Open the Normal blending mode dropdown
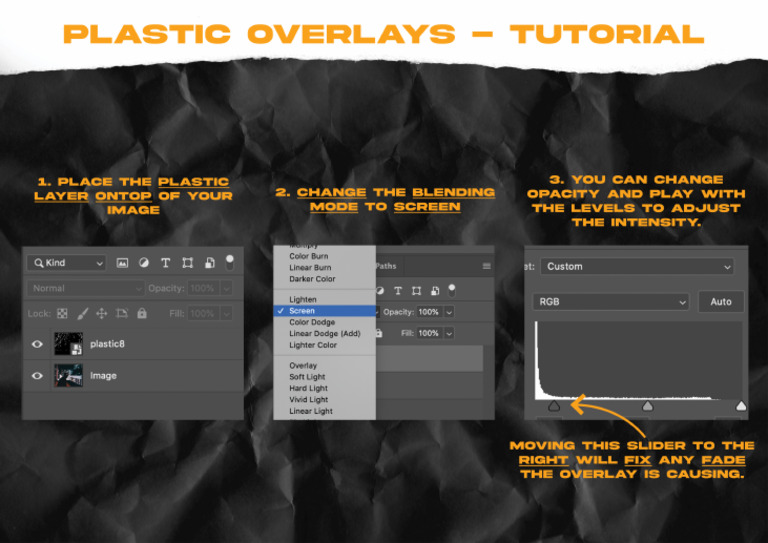The height and width of the screenshot is (543, 768). click(85, 288)
